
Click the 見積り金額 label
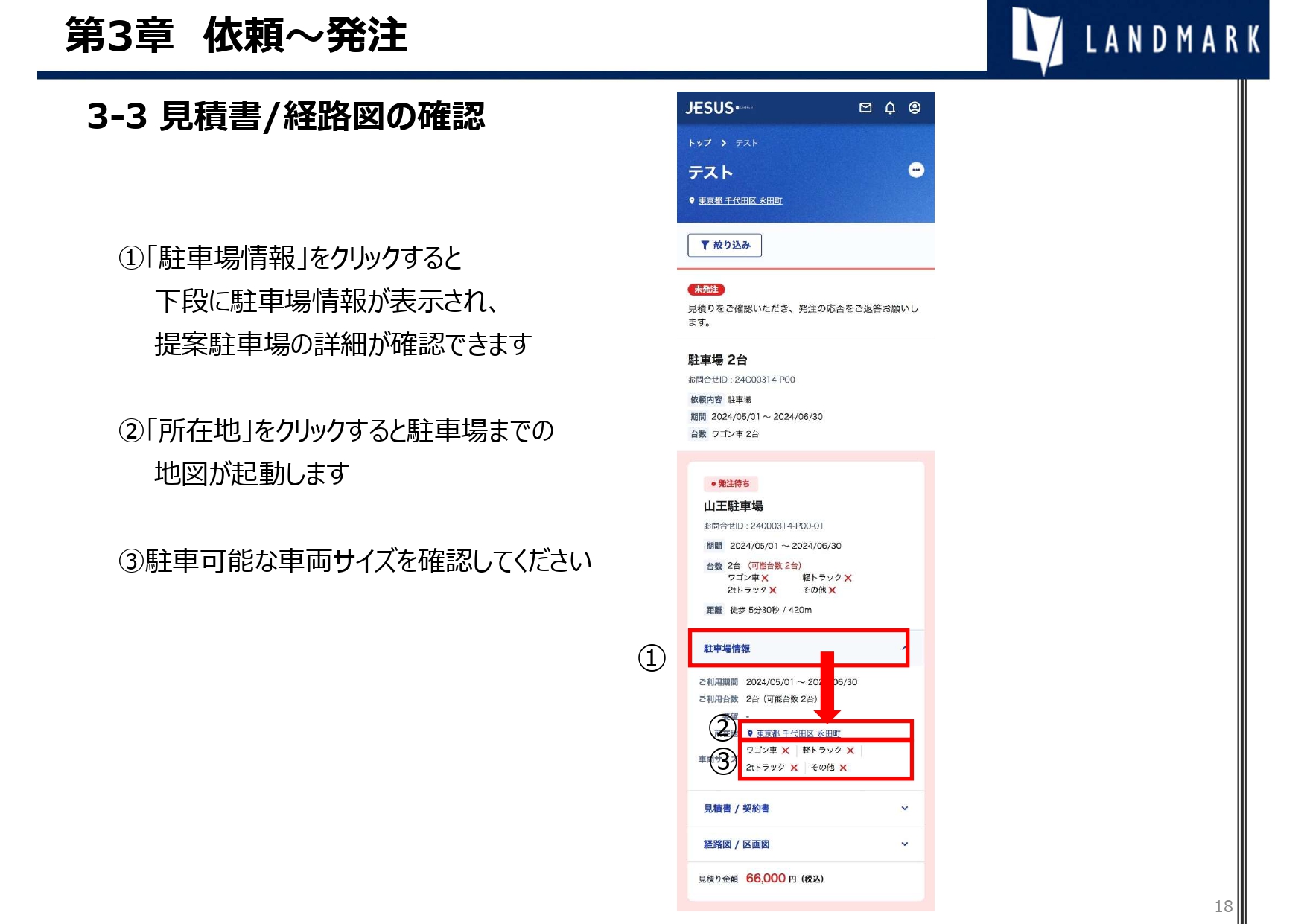pos(718,879)
